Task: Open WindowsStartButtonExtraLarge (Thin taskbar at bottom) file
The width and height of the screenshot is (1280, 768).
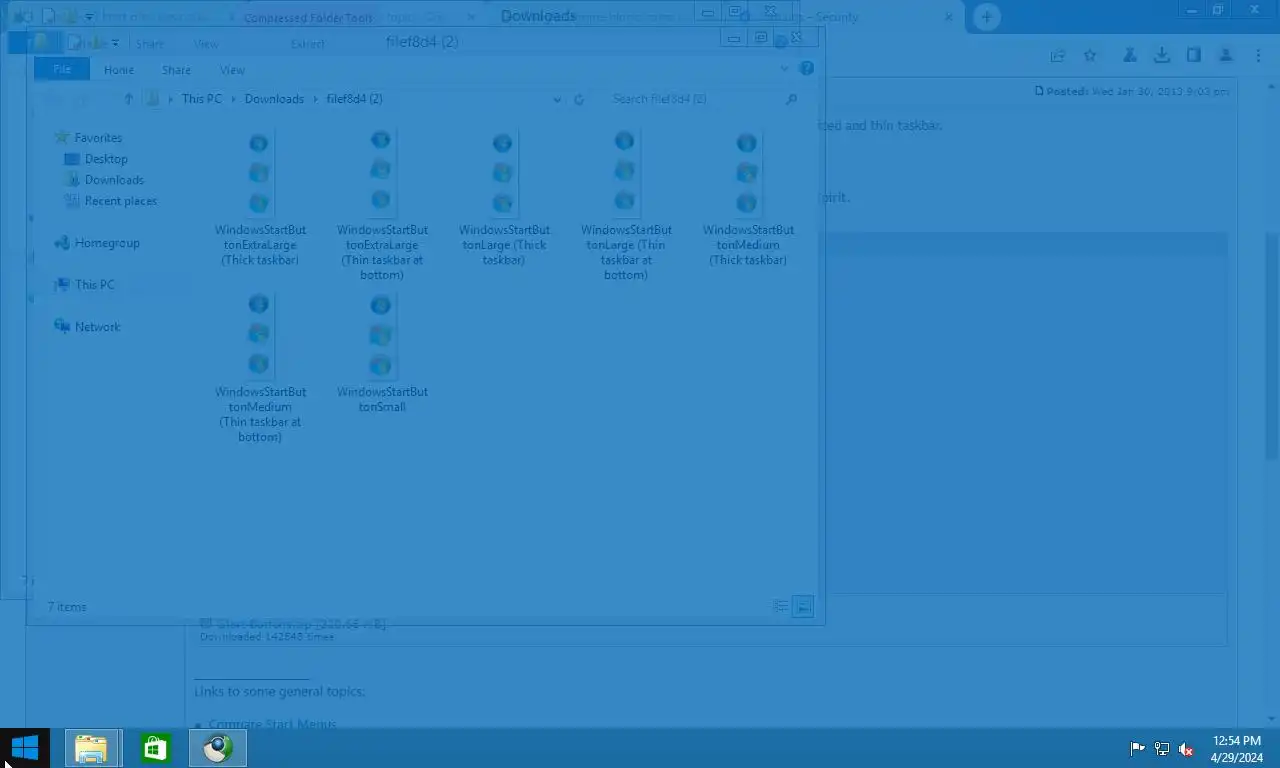Action: 382,206
